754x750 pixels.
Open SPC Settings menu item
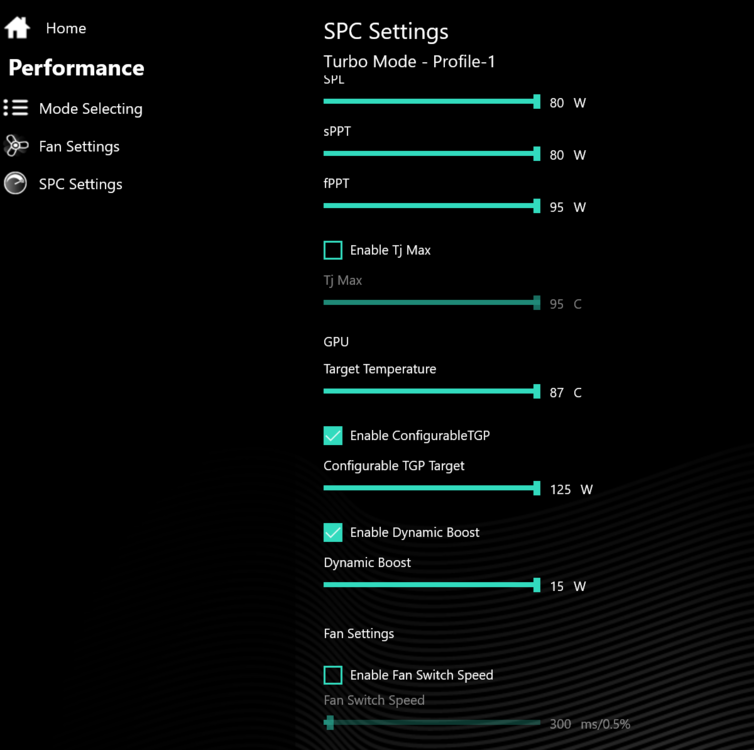click(x=80, y=184)
